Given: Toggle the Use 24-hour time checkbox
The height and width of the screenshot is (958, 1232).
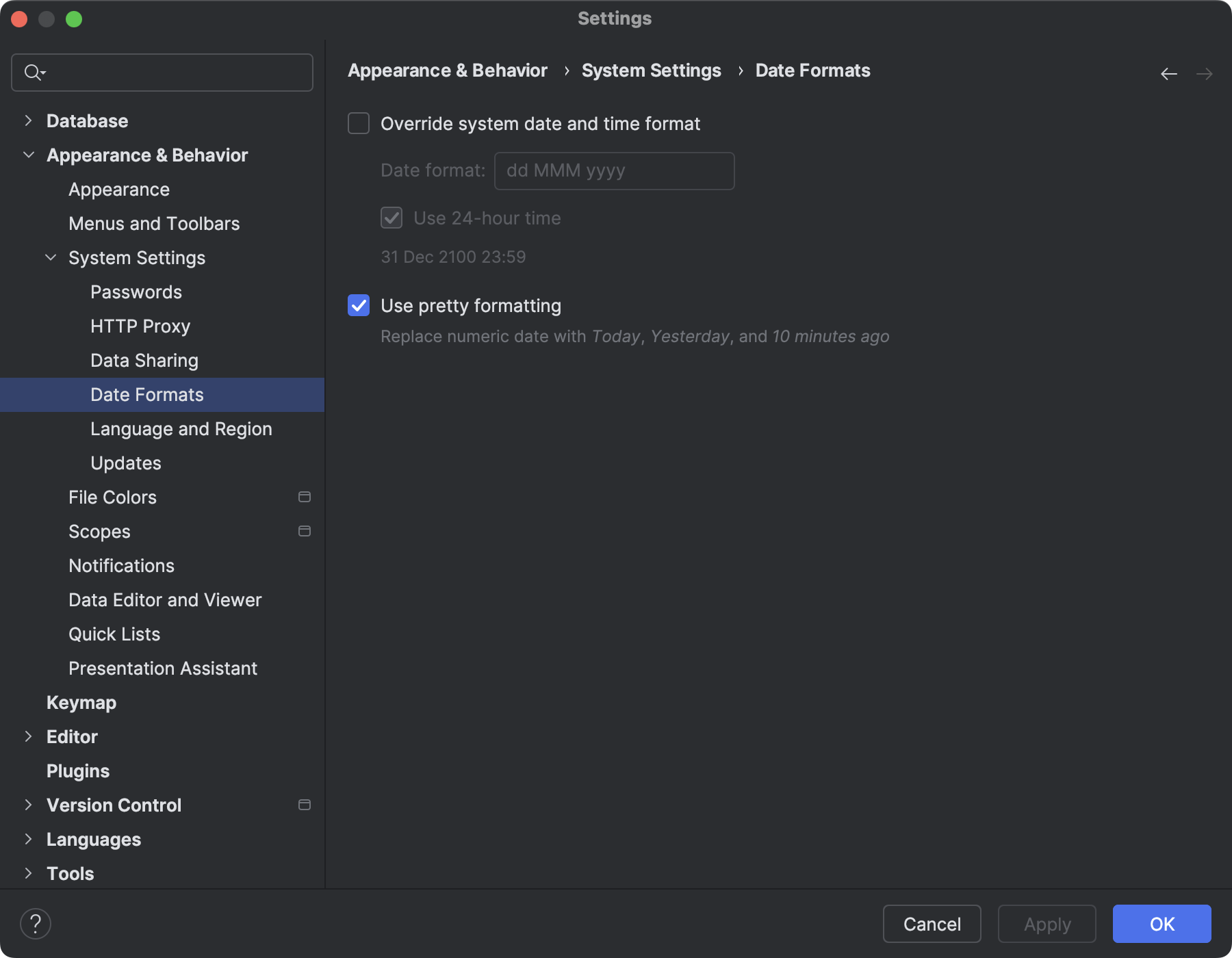Looking at the screenshot, I should pyautogui.click(x=392, y=218).
